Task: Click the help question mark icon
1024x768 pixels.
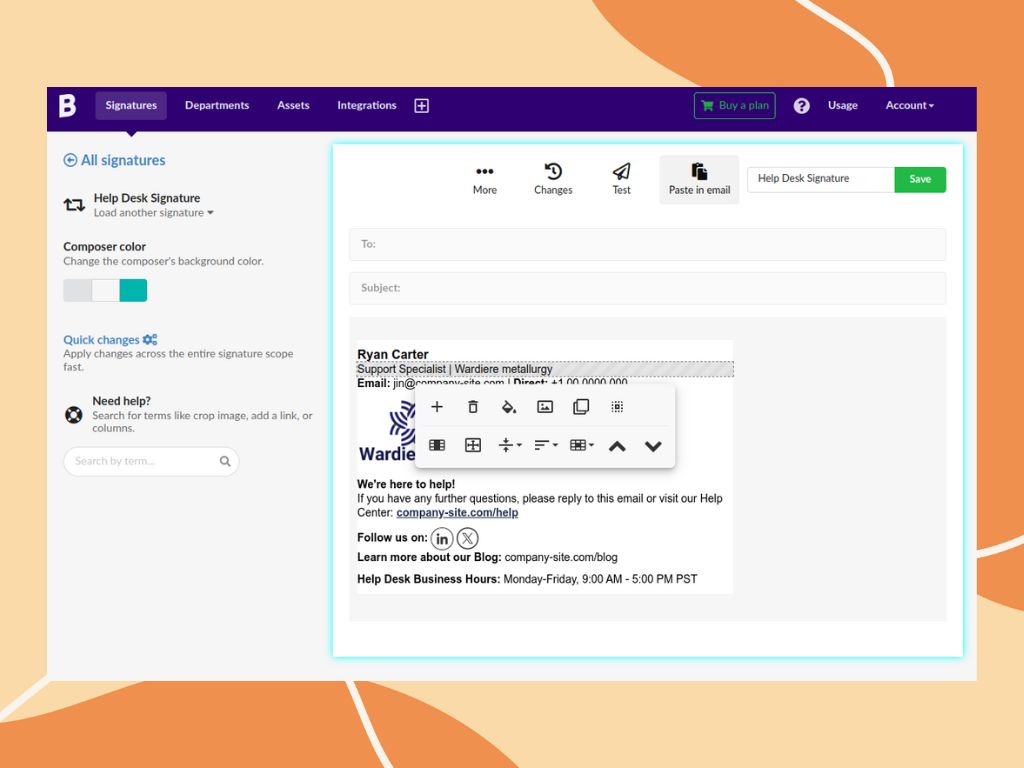Action: [801, 106]
